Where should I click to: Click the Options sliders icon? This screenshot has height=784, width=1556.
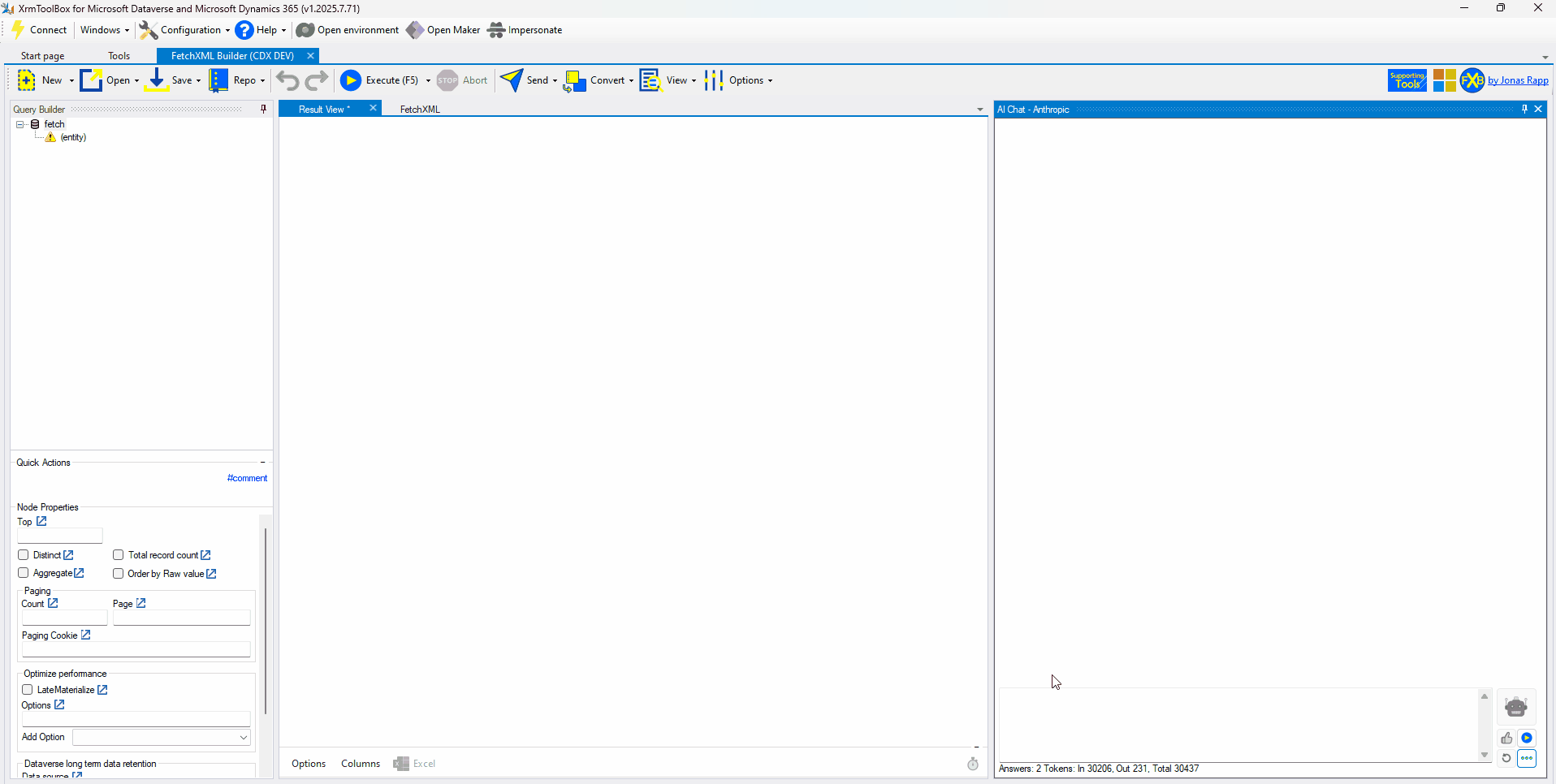point(714,80)
